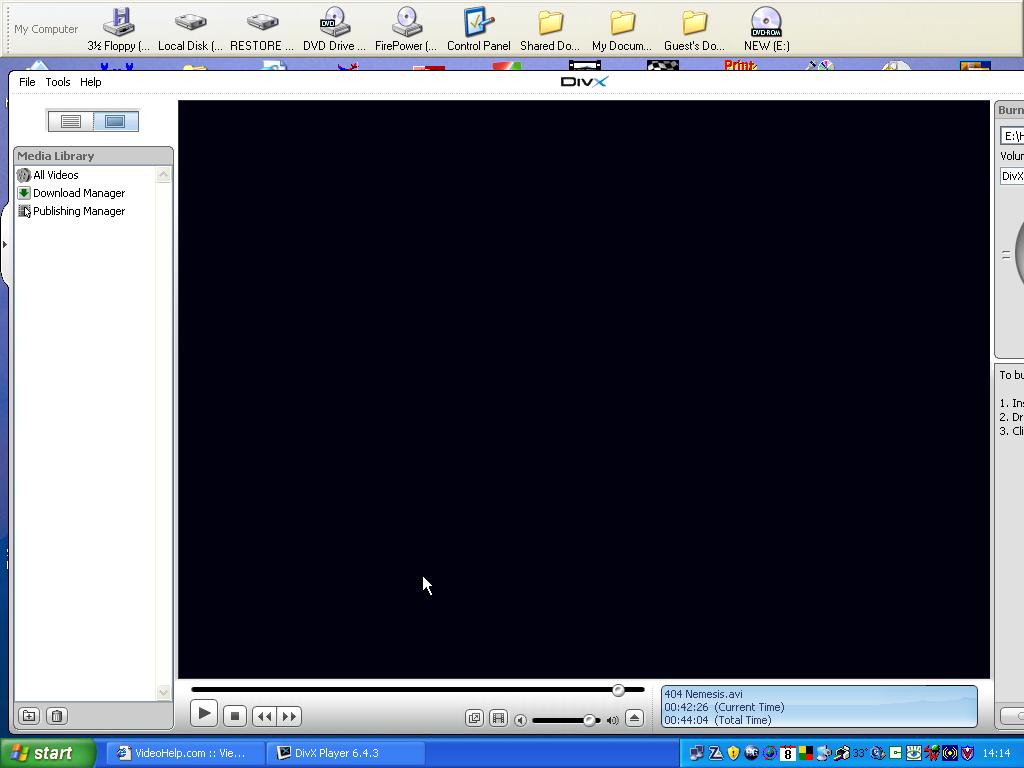The width and height of the screenshot is (1024, 768).
Task: Rewind the video
Action: 264,716
